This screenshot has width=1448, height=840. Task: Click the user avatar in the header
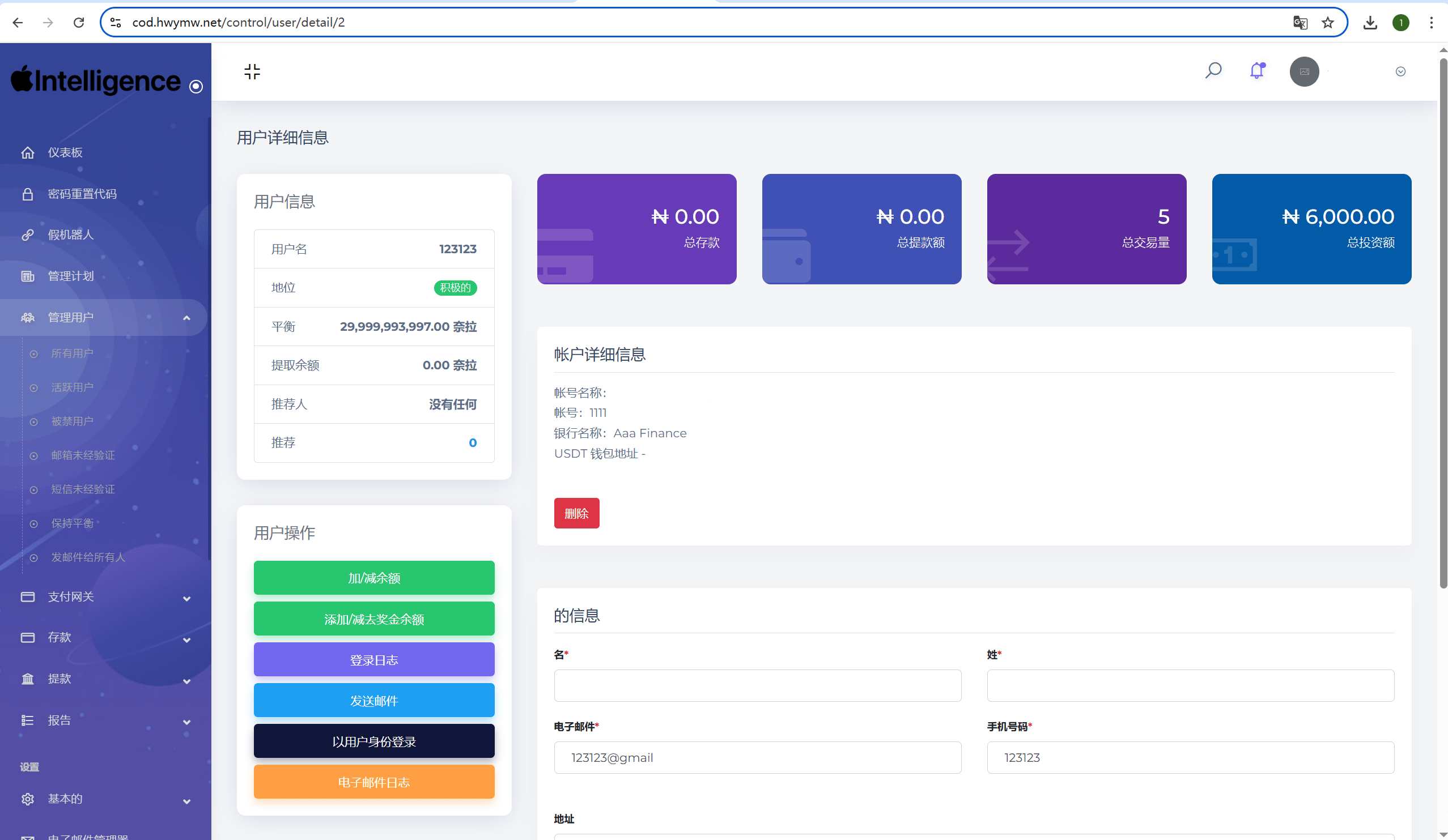point(1305,71)
